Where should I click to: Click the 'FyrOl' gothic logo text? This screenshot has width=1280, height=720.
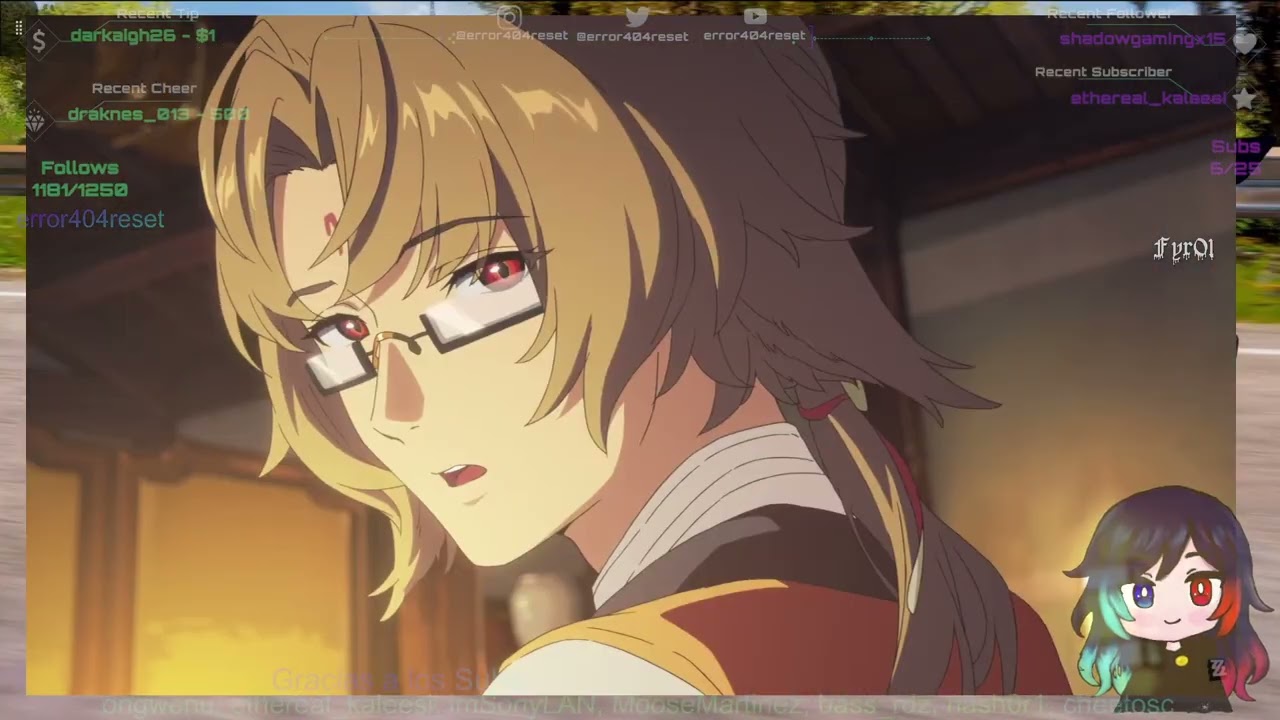[x=1184, y=249]
